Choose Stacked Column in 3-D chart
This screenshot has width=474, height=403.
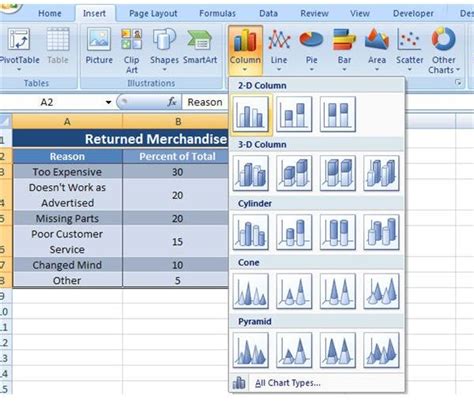tap(294, 173)
